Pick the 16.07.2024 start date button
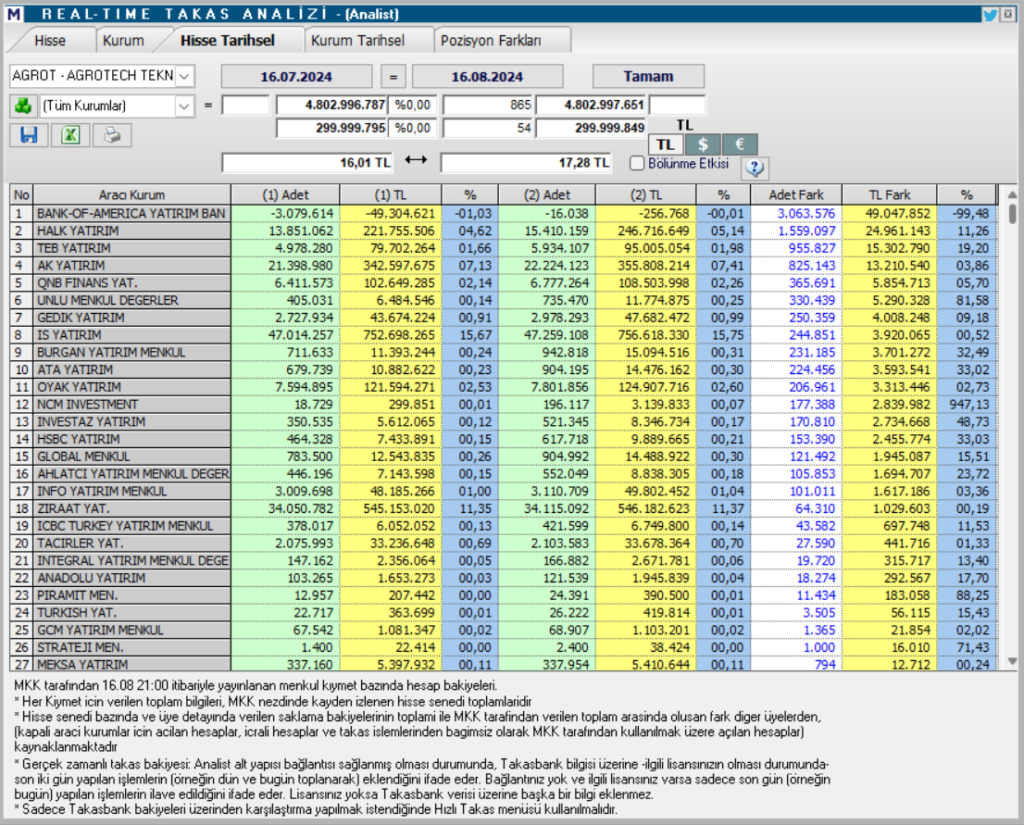1024x825 pixels. (296, 76)
